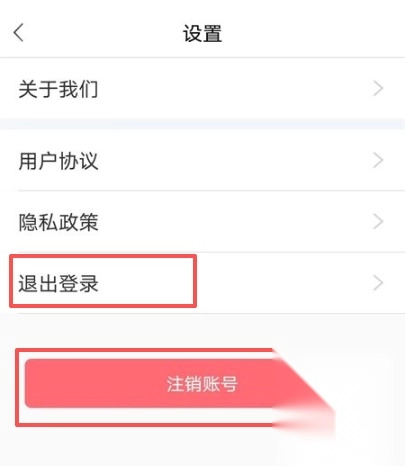Click the 退出登录 label text
The height and width of the screenshot is (466, 406).
pos(59,284)
